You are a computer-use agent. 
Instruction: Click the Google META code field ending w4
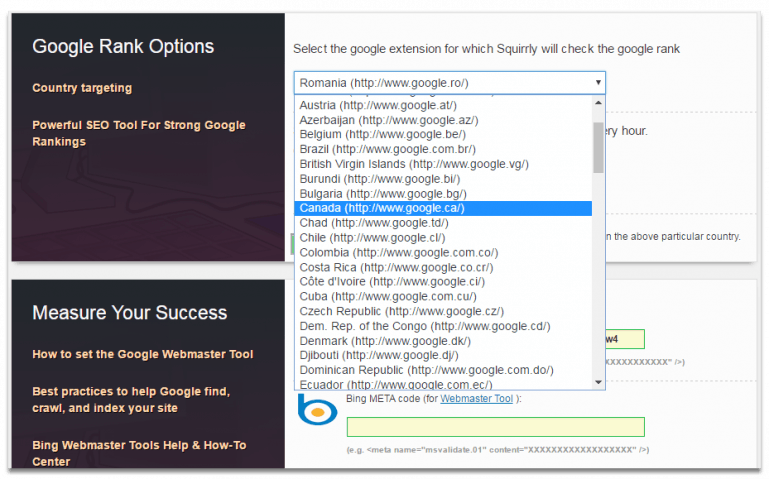point(625,339)
